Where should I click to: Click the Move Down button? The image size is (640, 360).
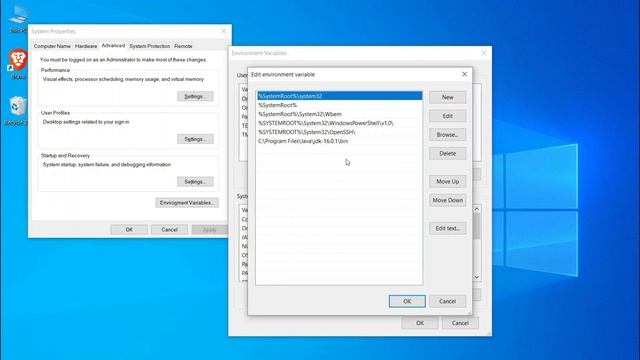coord(447,200)
